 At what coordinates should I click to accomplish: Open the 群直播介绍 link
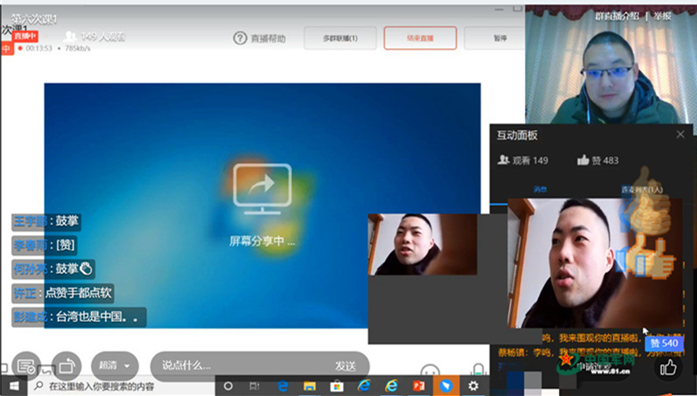617,16
